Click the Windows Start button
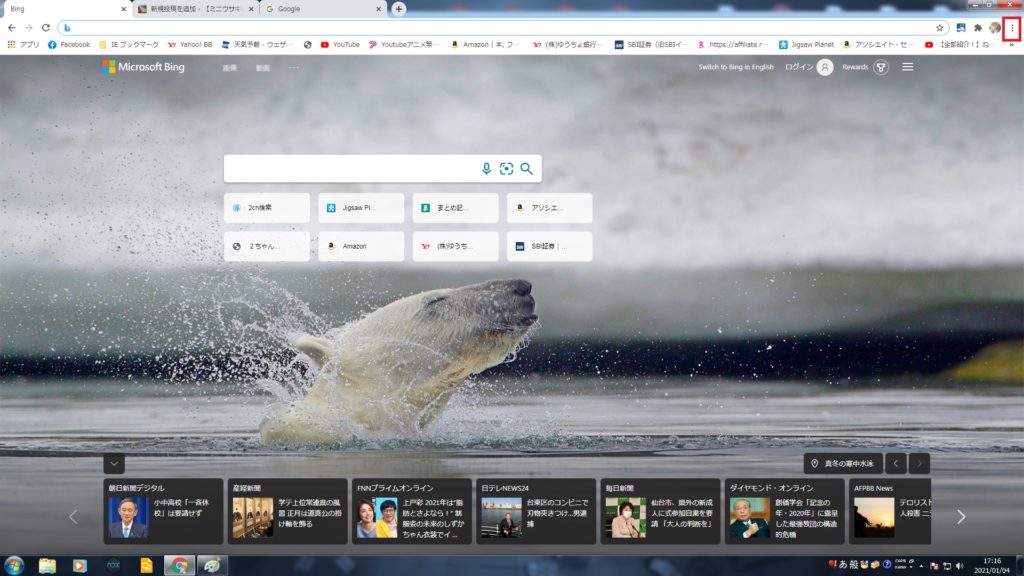 pyautogui.click(x=14, y=565)
